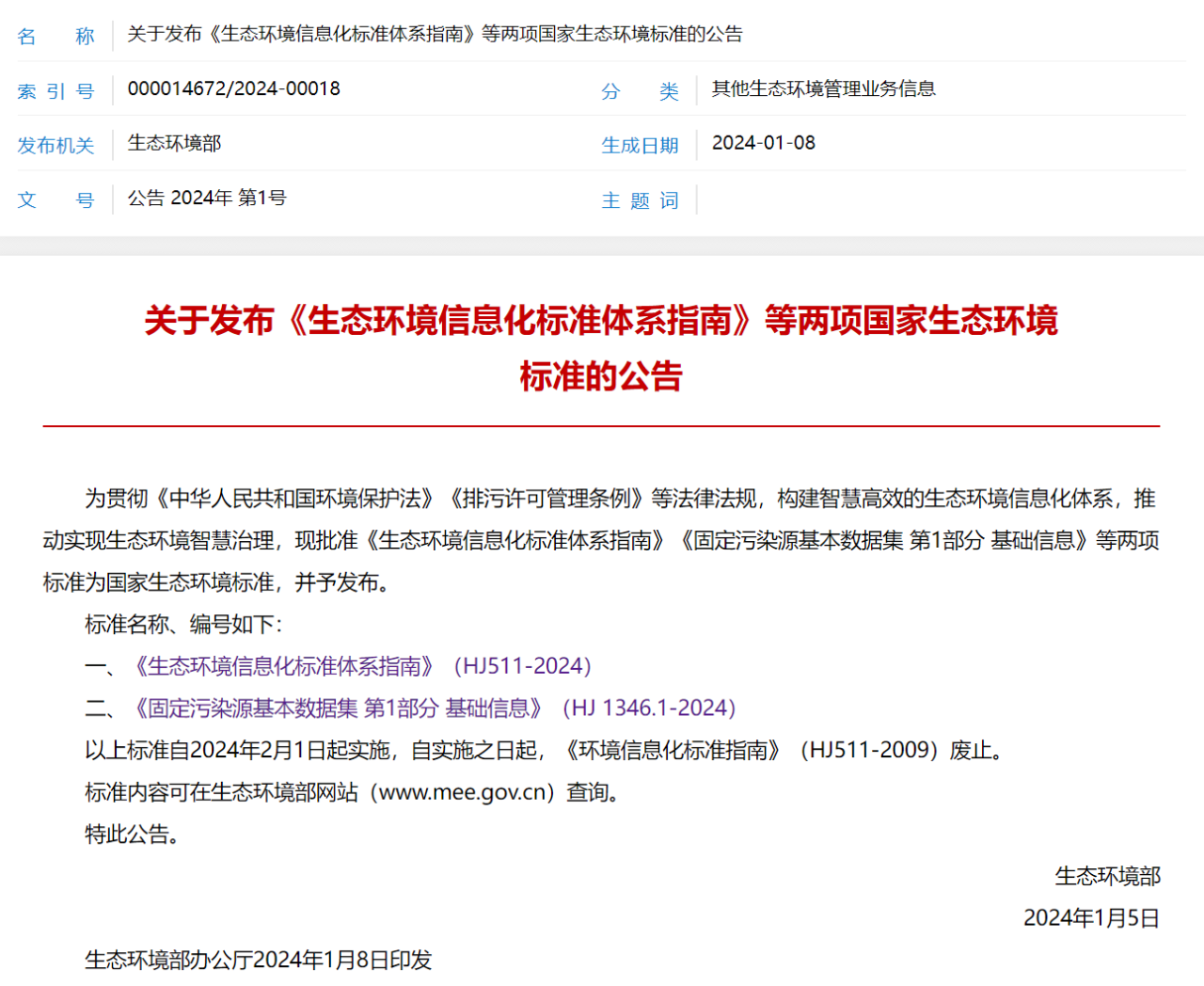Viewport: 1204px width, 986px height.
Task: Click the signing date 2024年1月5日
Action: pyautogui.click(x=1091, y=918)
